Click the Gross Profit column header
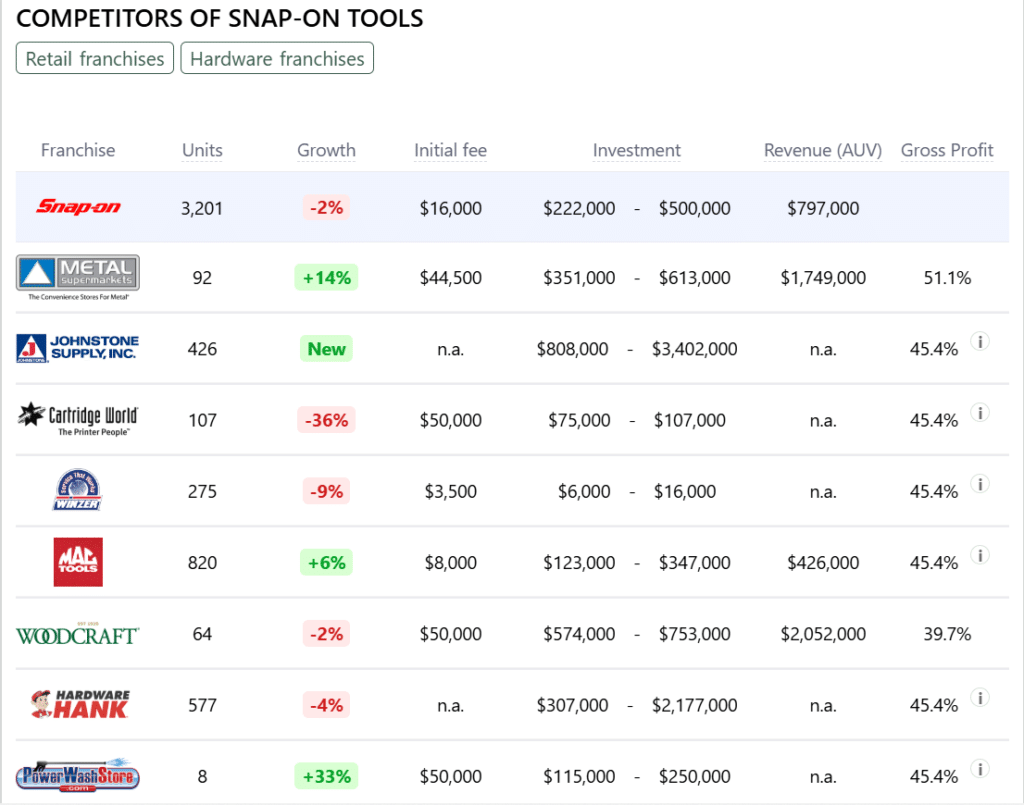 click(x=947, y=150)
